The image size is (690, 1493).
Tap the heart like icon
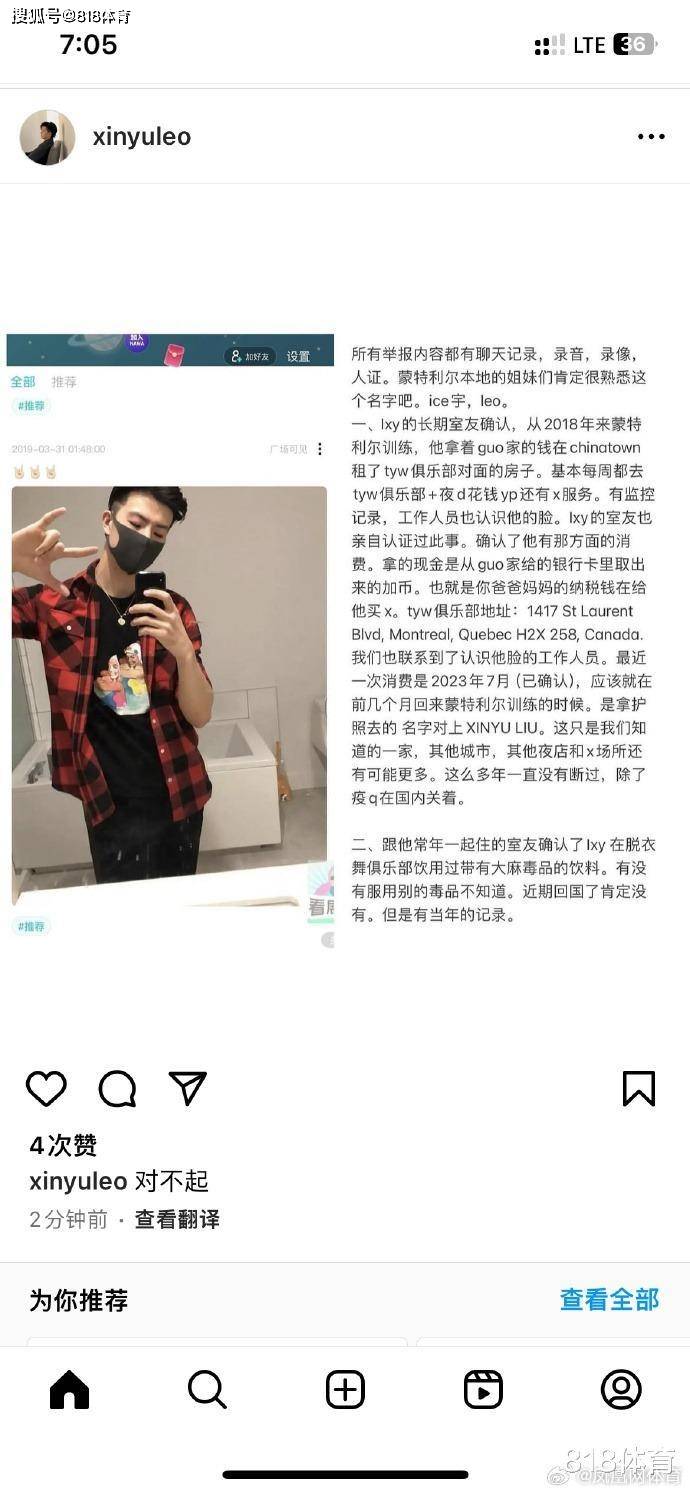click(x=46, y=1088)
